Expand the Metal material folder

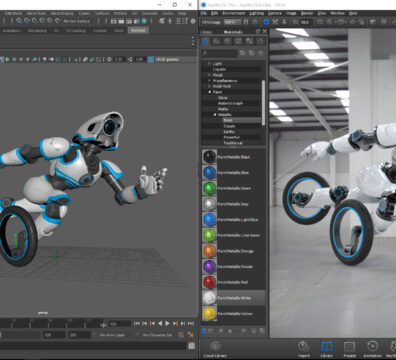click(x=209, y=75)
